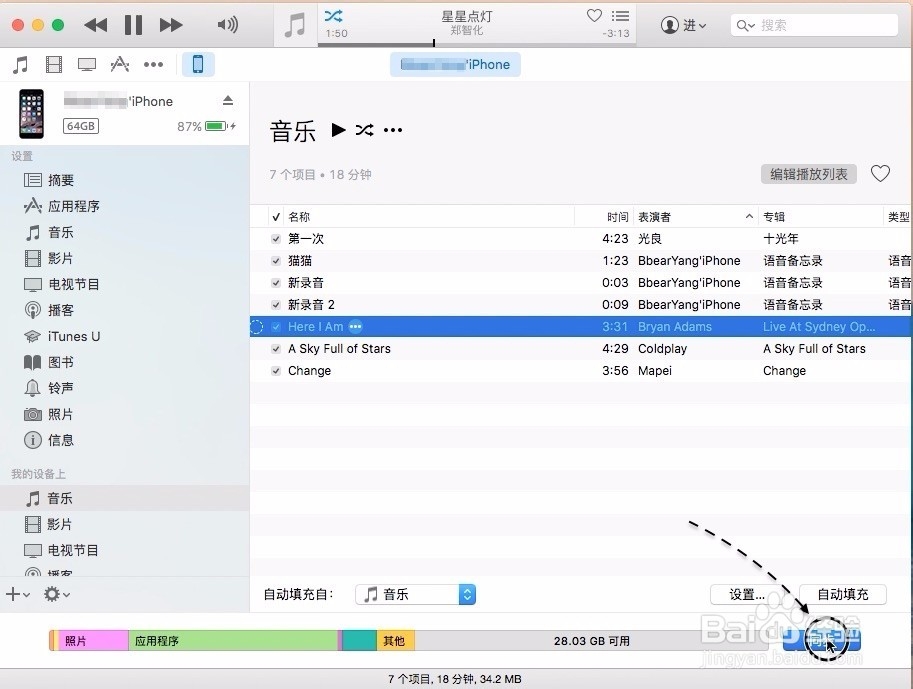Select 电视节目 under 我的设备上

point(61,550)
